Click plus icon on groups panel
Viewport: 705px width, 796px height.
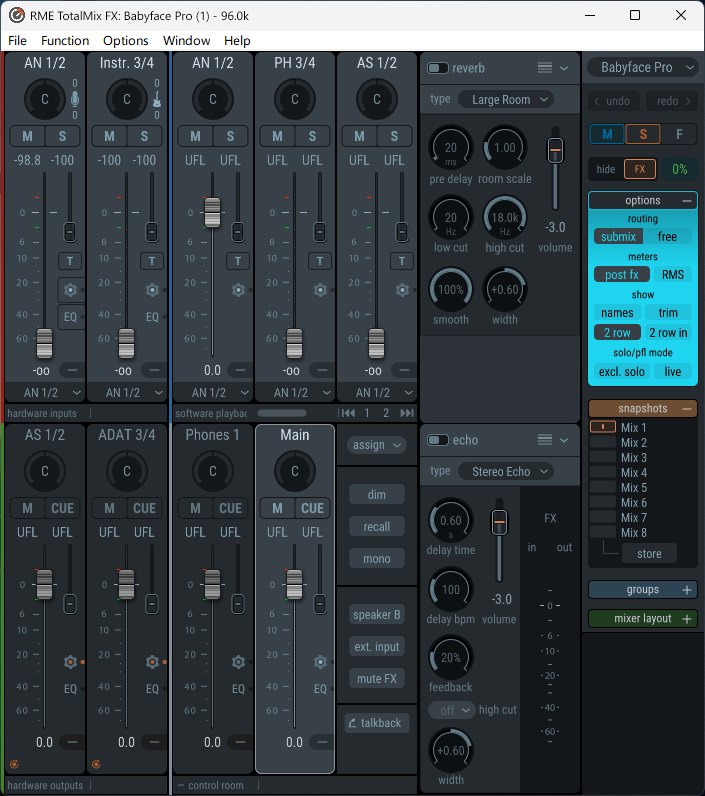(x=687, y=590)
